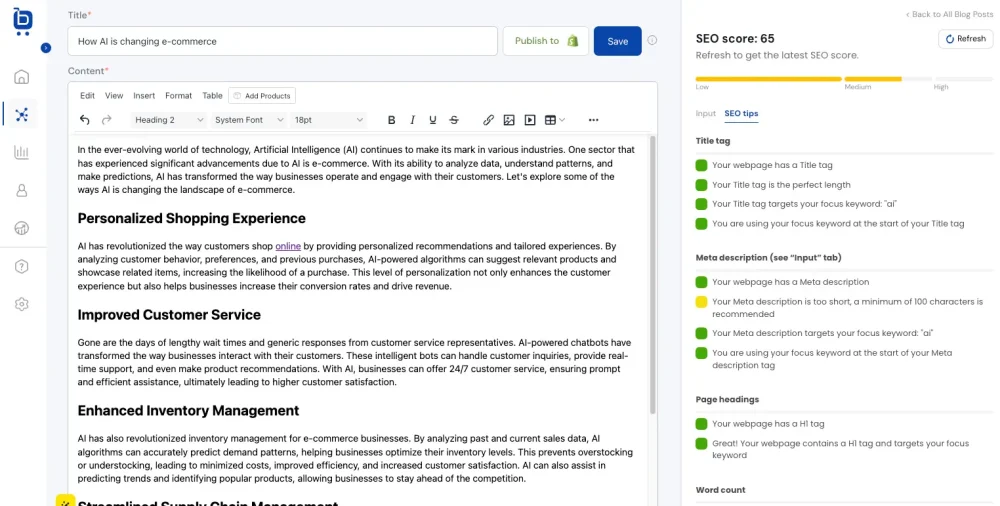Toggle Bold formatting
This screenshot has width=1000, height=506.
[x=392, y=120]
